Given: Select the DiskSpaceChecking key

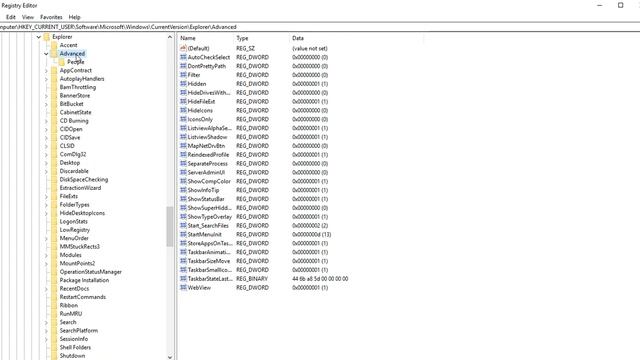Looking at the screenshot, I should point(84,180).
